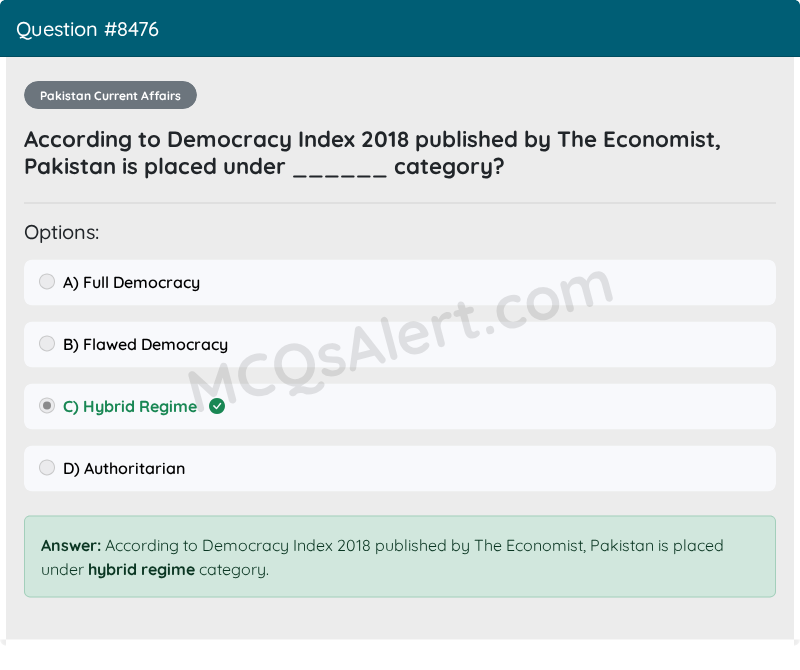
Task: Click the green "C) Hybrid Regime" label
Action: (x=130, y=407)
